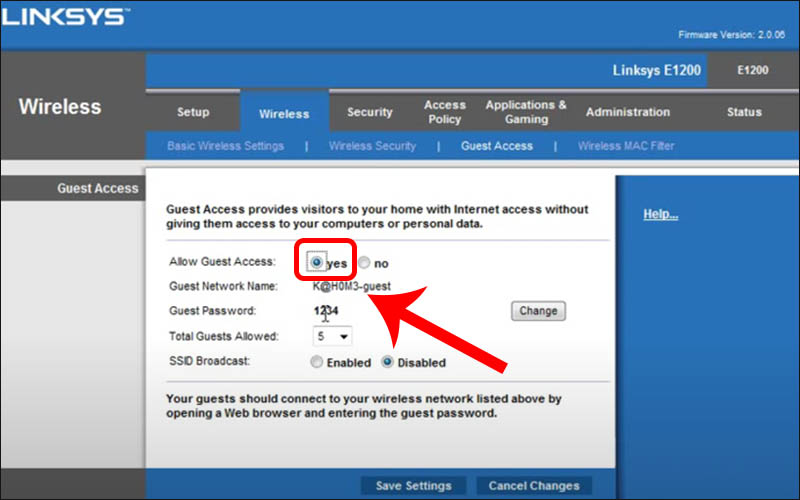This screenshot has width=800, height=500.
Task: Click the Linksys E1200 title
Action: pyautogui.click(x=656, y=70)
